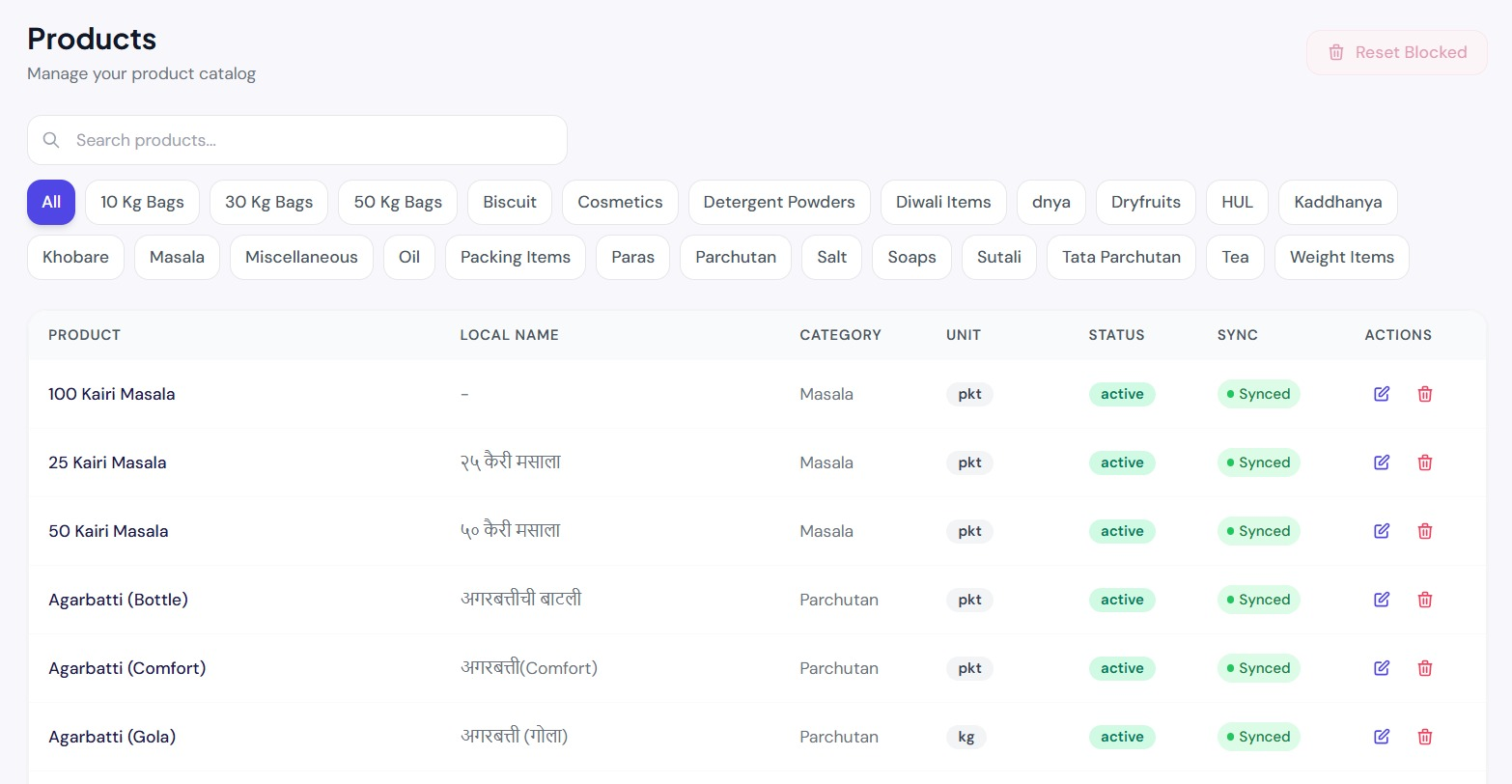
Task: Click the SYNC column header
Action: [1237, 335]
